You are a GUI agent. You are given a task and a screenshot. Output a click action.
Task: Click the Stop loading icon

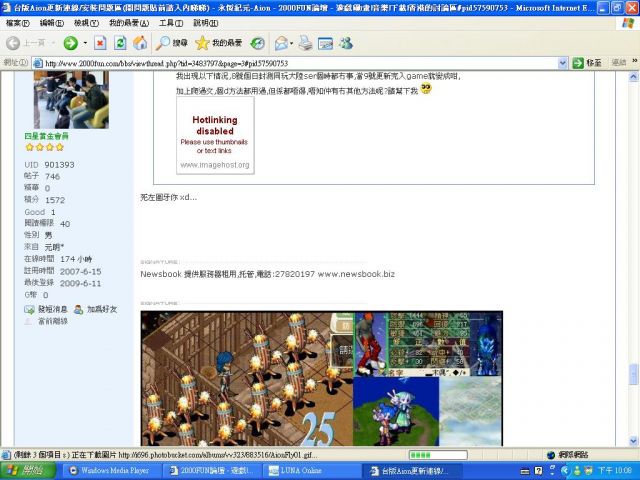pyautogui.click(x=100, y=43)
